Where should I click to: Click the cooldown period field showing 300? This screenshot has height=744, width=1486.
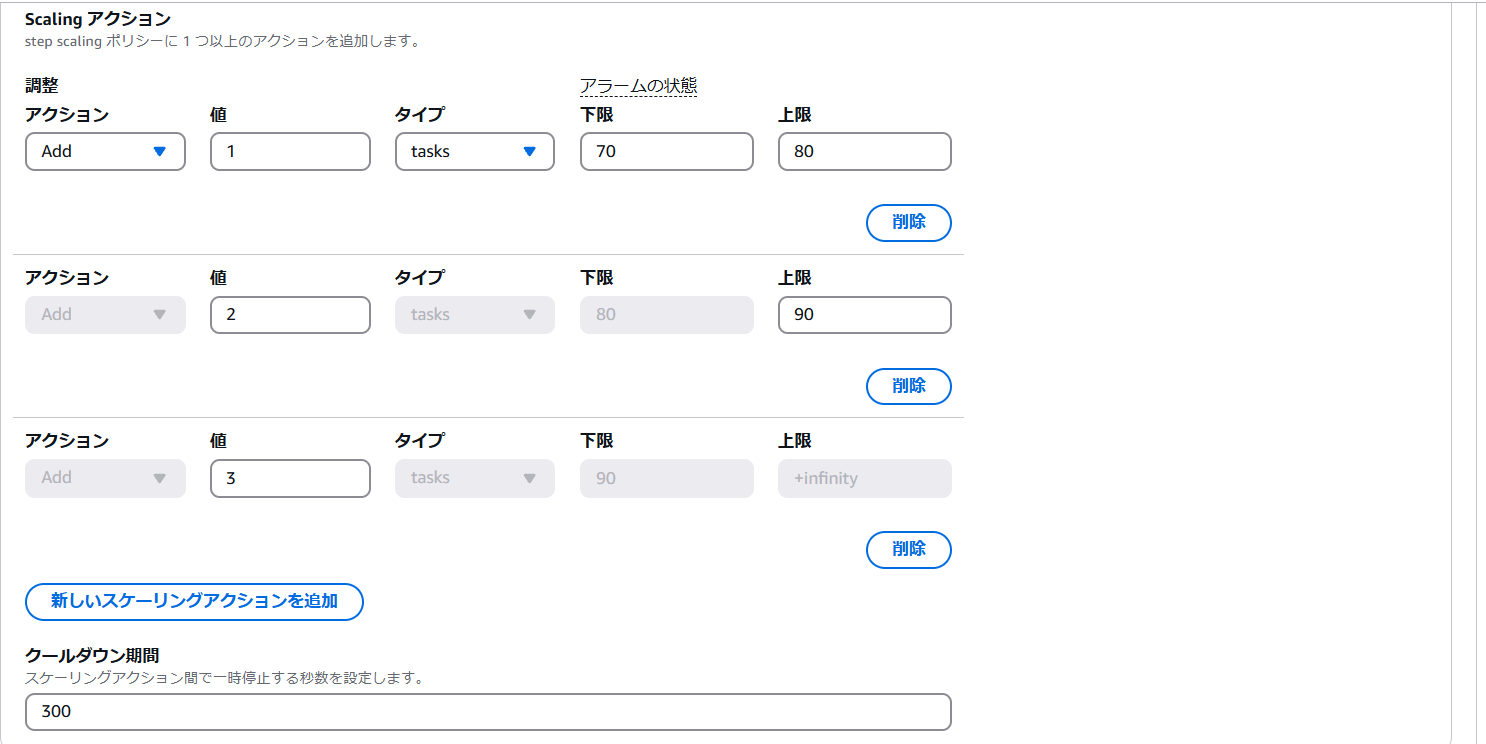[x=488, y=712]
